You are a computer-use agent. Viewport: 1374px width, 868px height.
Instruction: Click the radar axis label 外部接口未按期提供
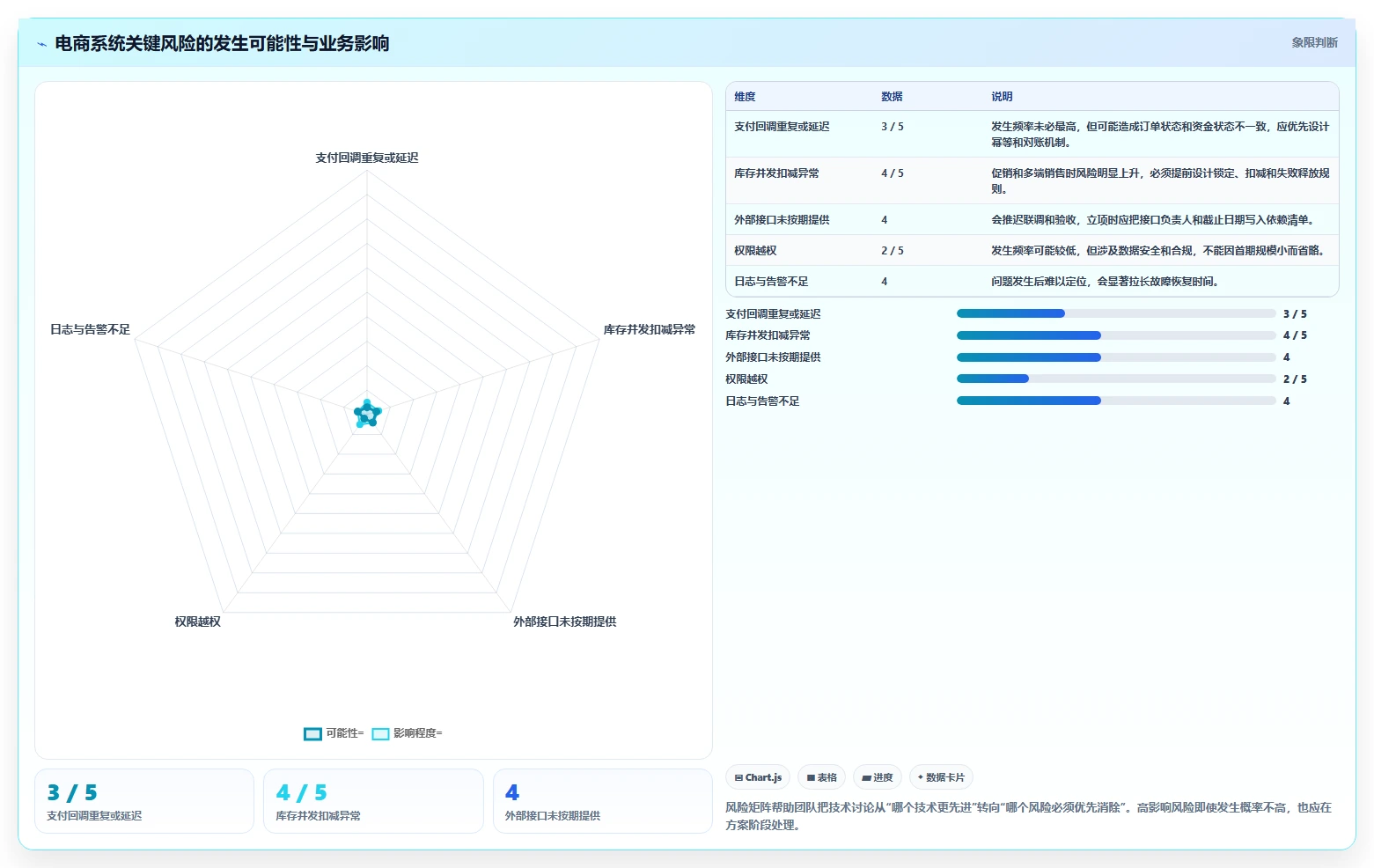tap(565, 622)
